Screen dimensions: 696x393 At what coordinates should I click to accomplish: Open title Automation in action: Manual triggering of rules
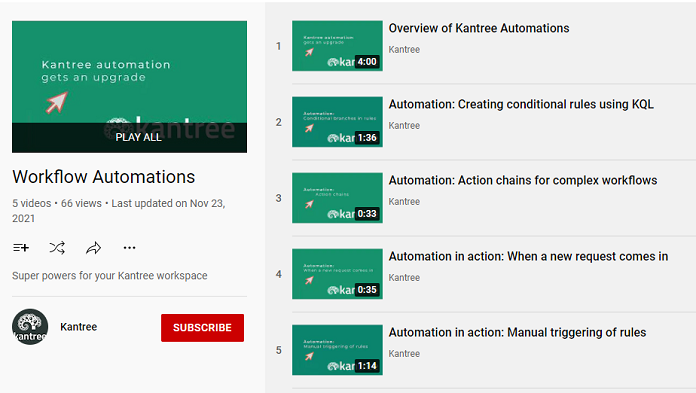pyautogui.click(x=518, y=332)
